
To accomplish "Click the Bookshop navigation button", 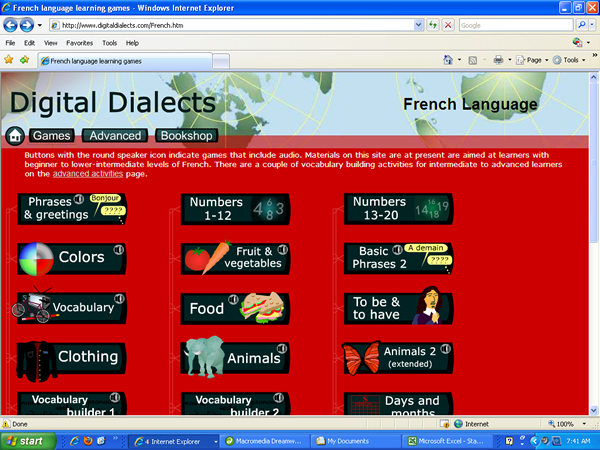I will point(186,135).
